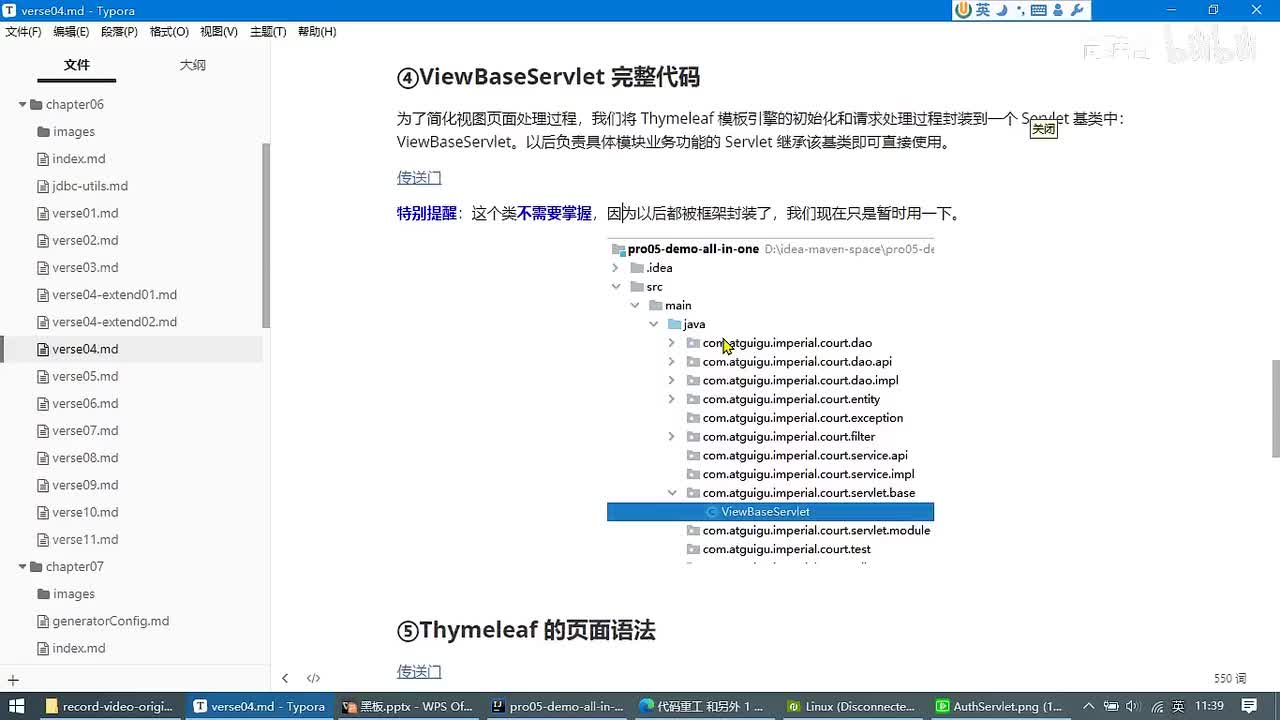Open the chapter07 images folder
1280x720 pixels.
pos(73,594)
